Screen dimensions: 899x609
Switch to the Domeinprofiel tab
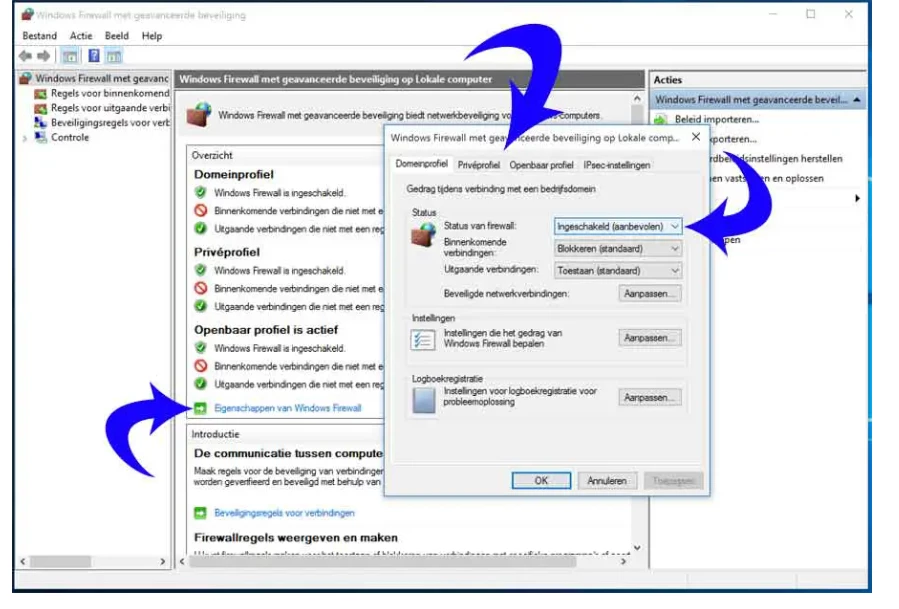[x=421, y=164]
